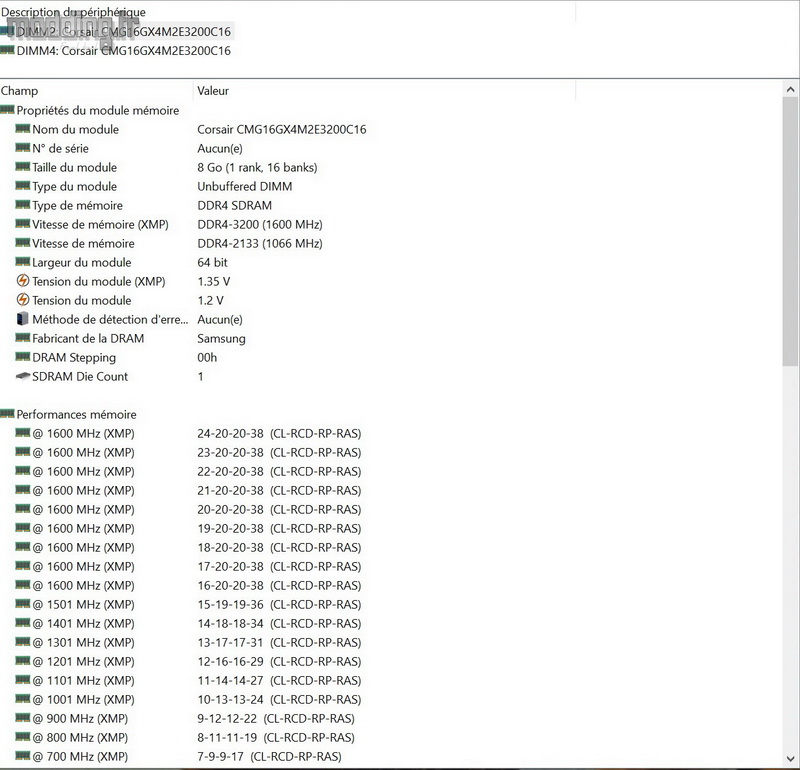Click the lightning icon for Tension du module (XMP)

coord(22,281)
